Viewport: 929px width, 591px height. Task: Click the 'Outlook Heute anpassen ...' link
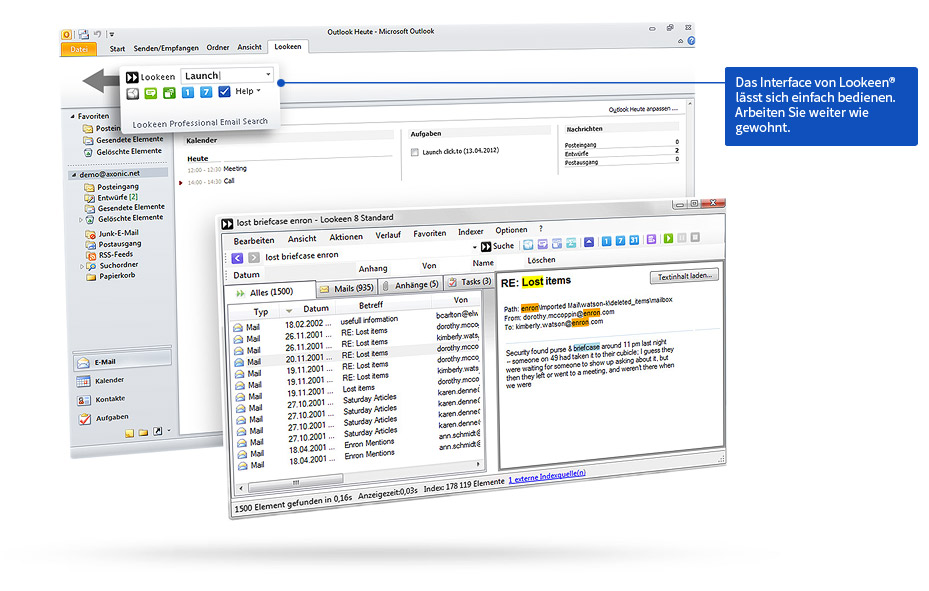(x=643, y=110)
